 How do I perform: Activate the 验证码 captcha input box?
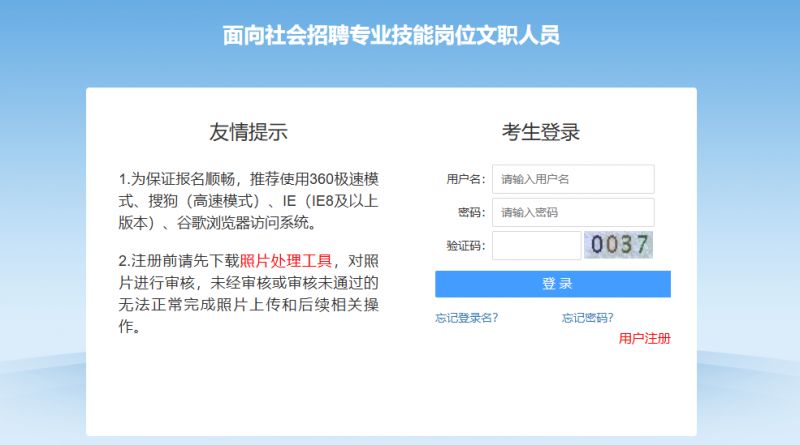(x=537, y=245)
